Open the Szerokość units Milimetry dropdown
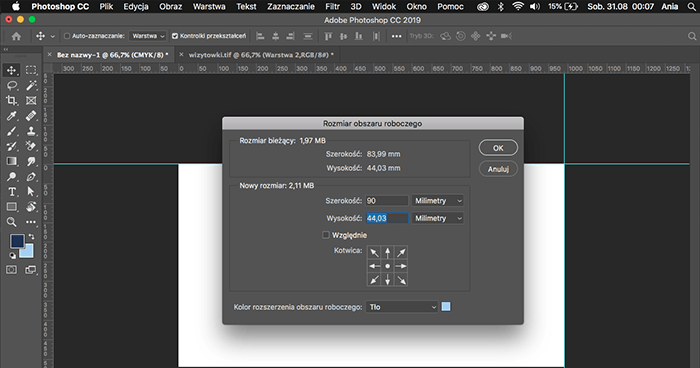Viewport: 700px width, 368px height. tap(438, 201)
